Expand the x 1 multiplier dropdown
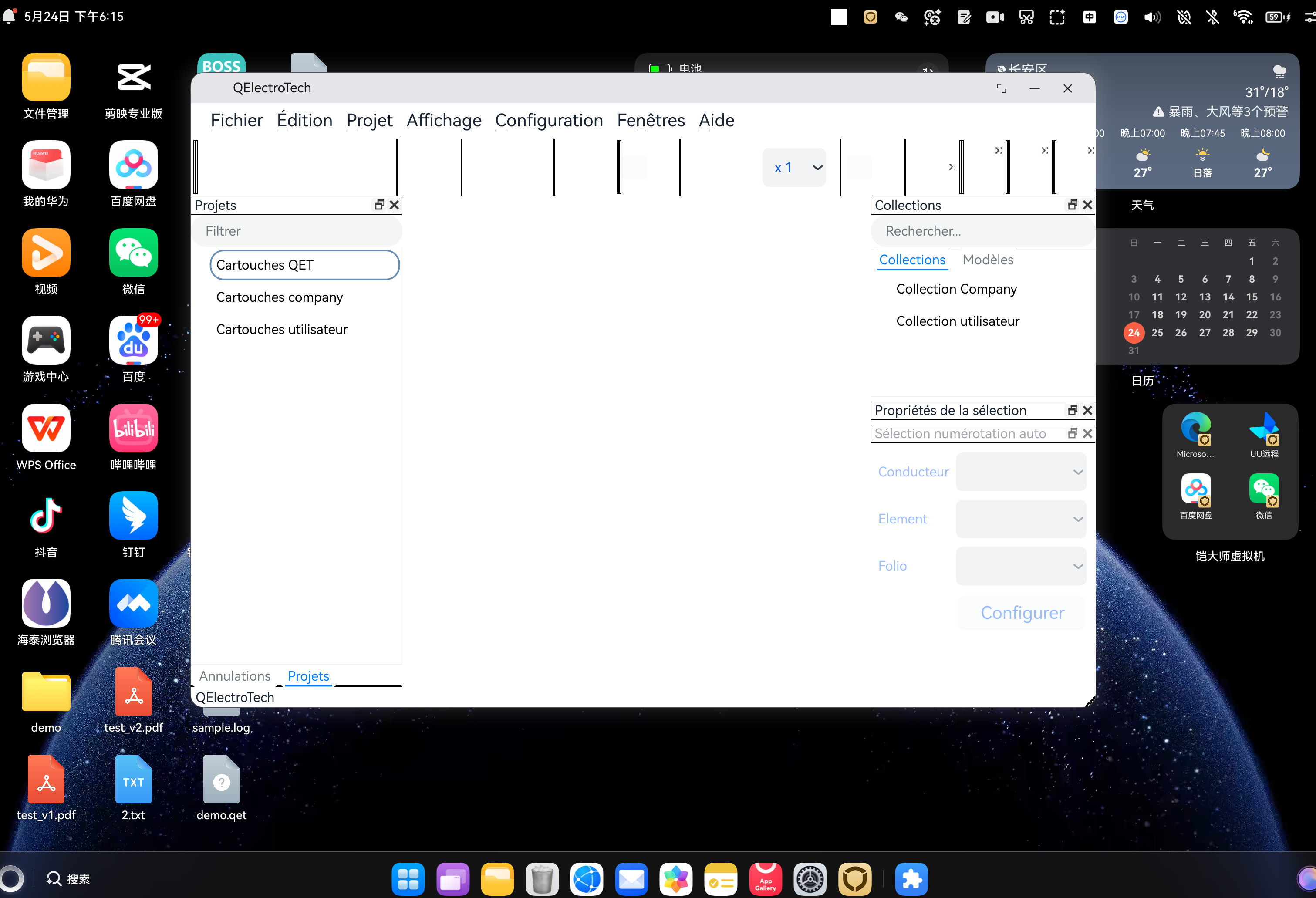The image size is (1316, 898). pos(794,168)
